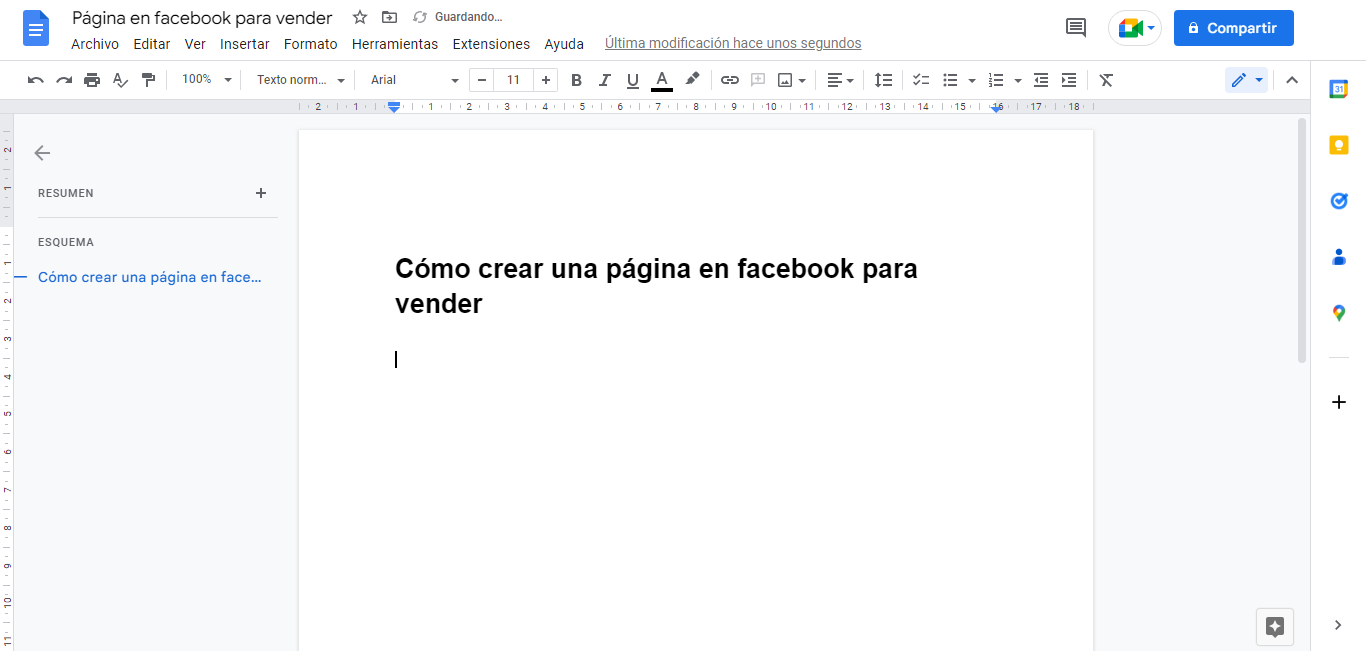Open line and paragraph spacing options
The image size is (1366, 651).
tap(884, 80)
